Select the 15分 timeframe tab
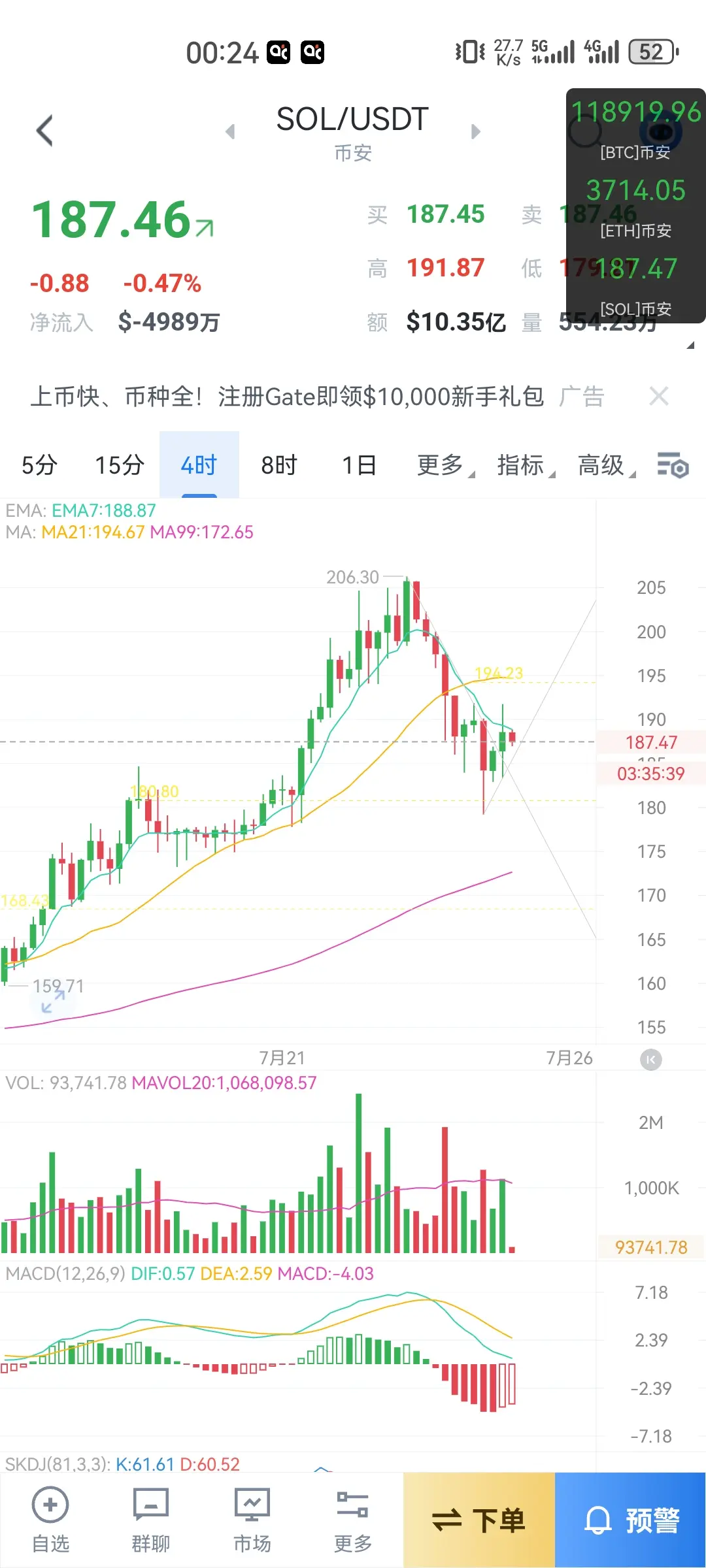The width and height of the screenshot is (706, 1568). coord(120,465)
